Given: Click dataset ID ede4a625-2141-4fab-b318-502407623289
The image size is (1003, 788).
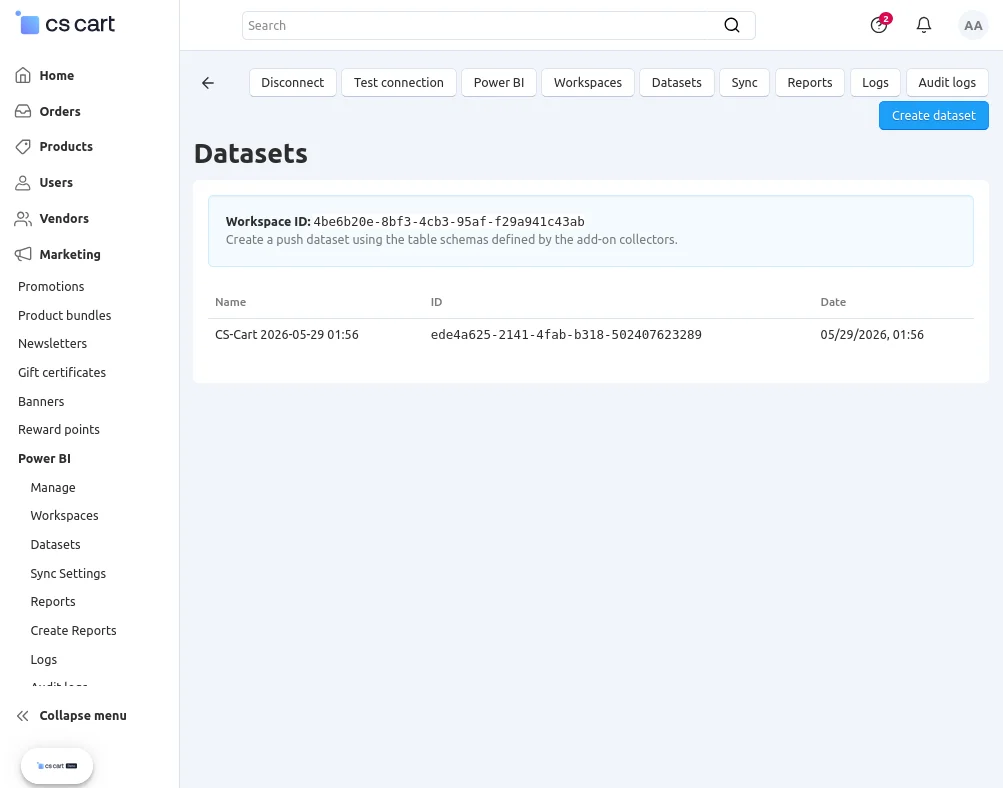Looking at the screenshot, I should click(x=566, y=335).
